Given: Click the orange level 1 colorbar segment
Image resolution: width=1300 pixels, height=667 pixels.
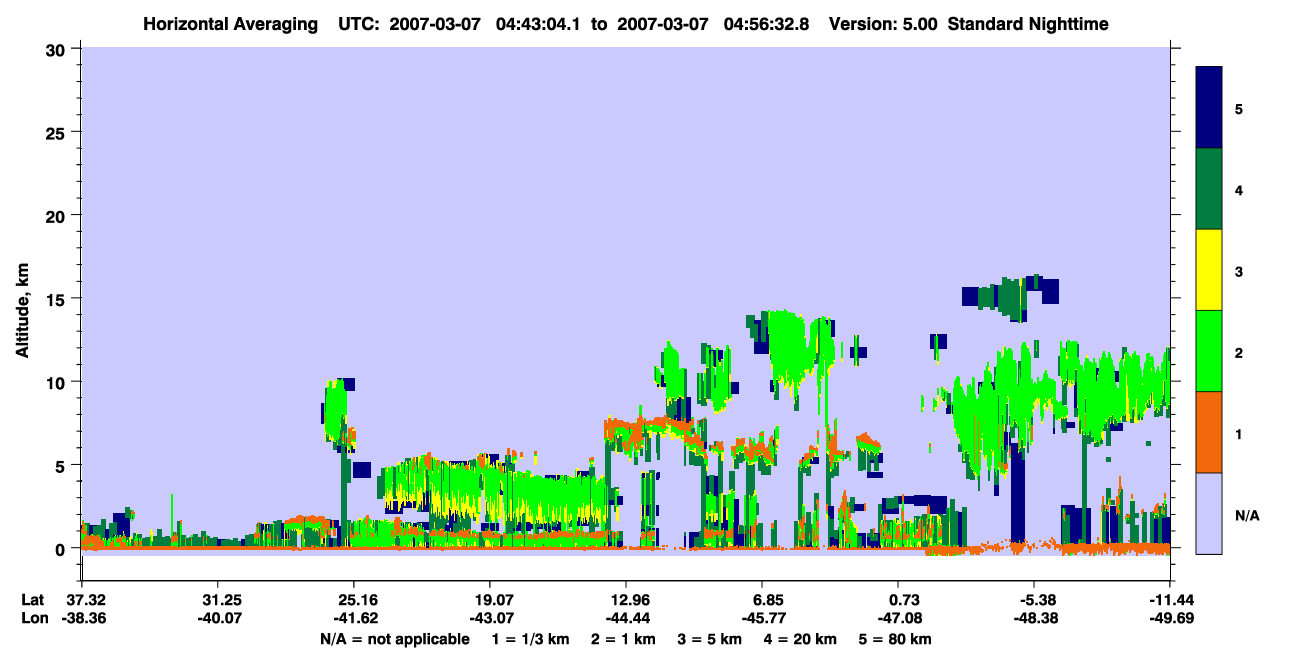Looking at the screenshot, I should click(1209, 432).
